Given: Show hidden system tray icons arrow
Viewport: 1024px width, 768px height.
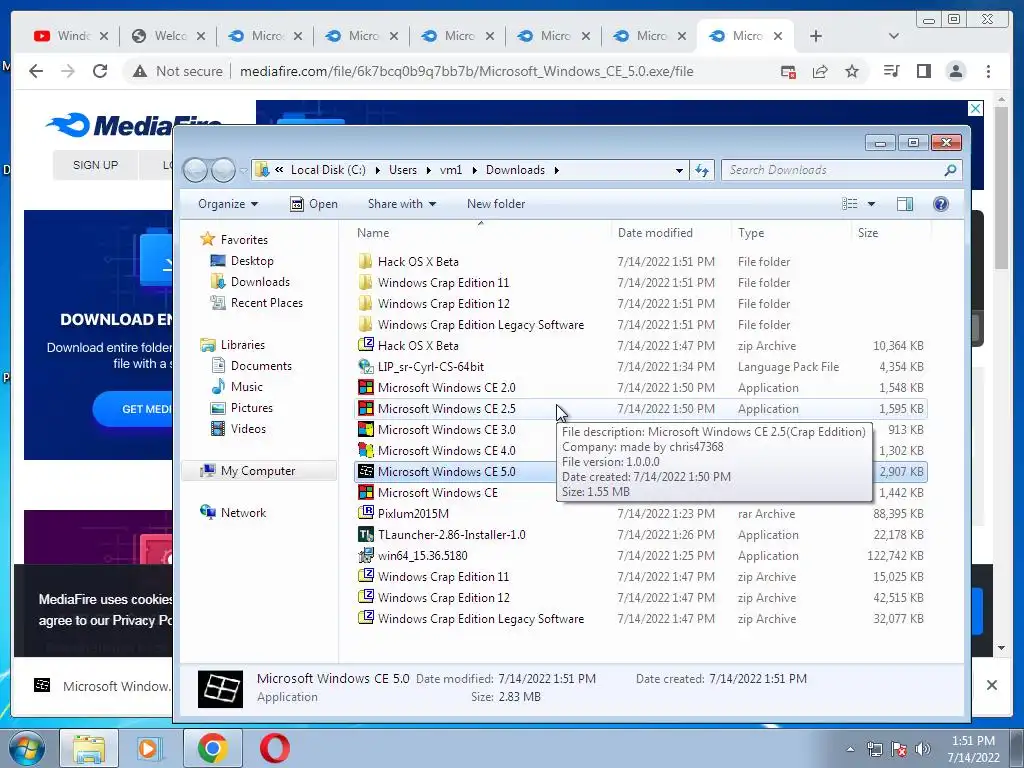Looking at the screenshot, I should [x=850, y=749].
